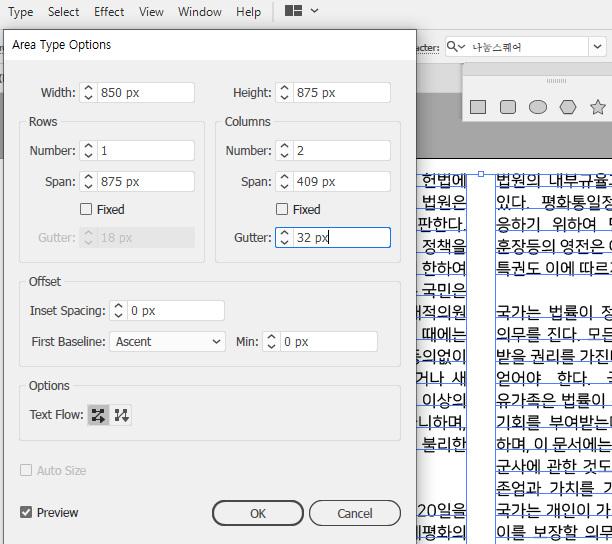Screen dimensions: 612x544
Task: Uncheck the Preview checkbox
Action: click(x=26, y=512)
